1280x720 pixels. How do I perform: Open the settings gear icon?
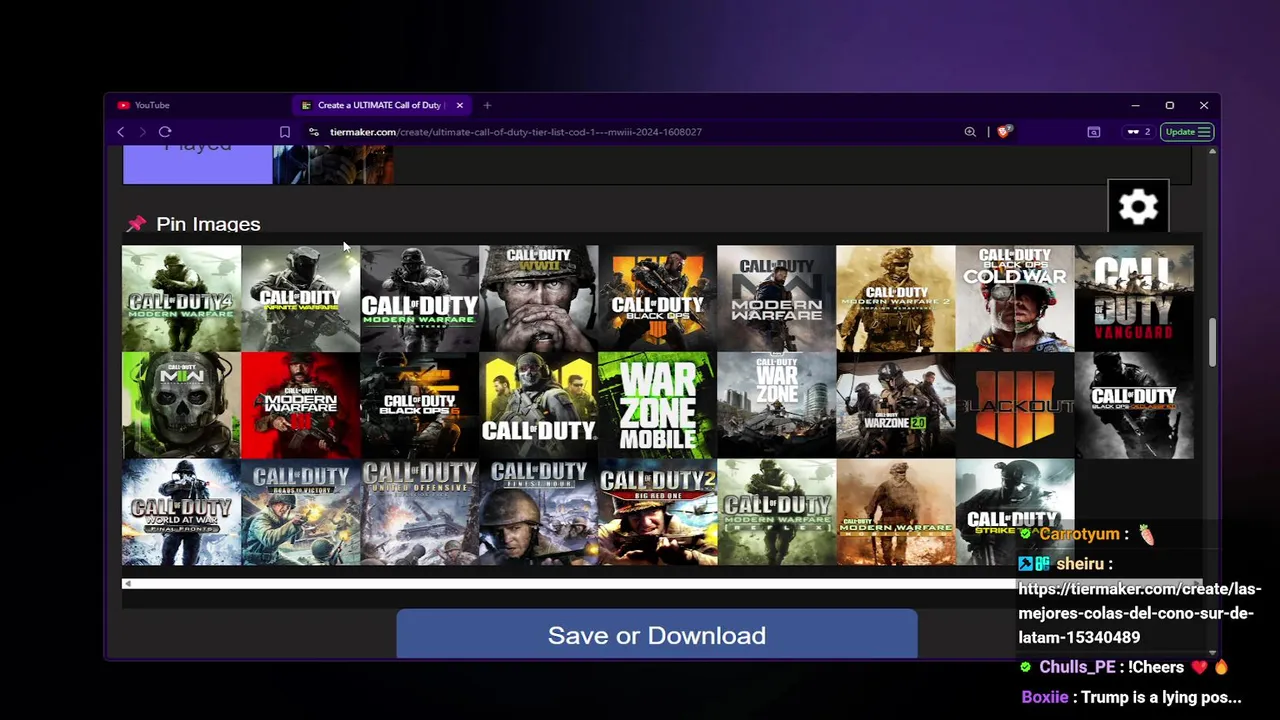(x=1138, y=207)
